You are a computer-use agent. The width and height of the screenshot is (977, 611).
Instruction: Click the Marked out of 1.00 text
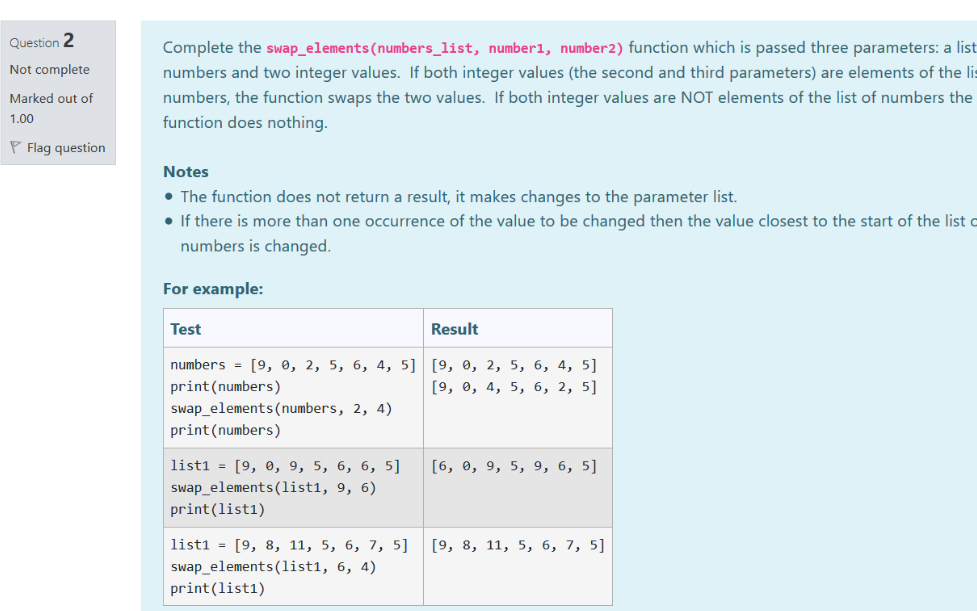click(x=51, y=108)
